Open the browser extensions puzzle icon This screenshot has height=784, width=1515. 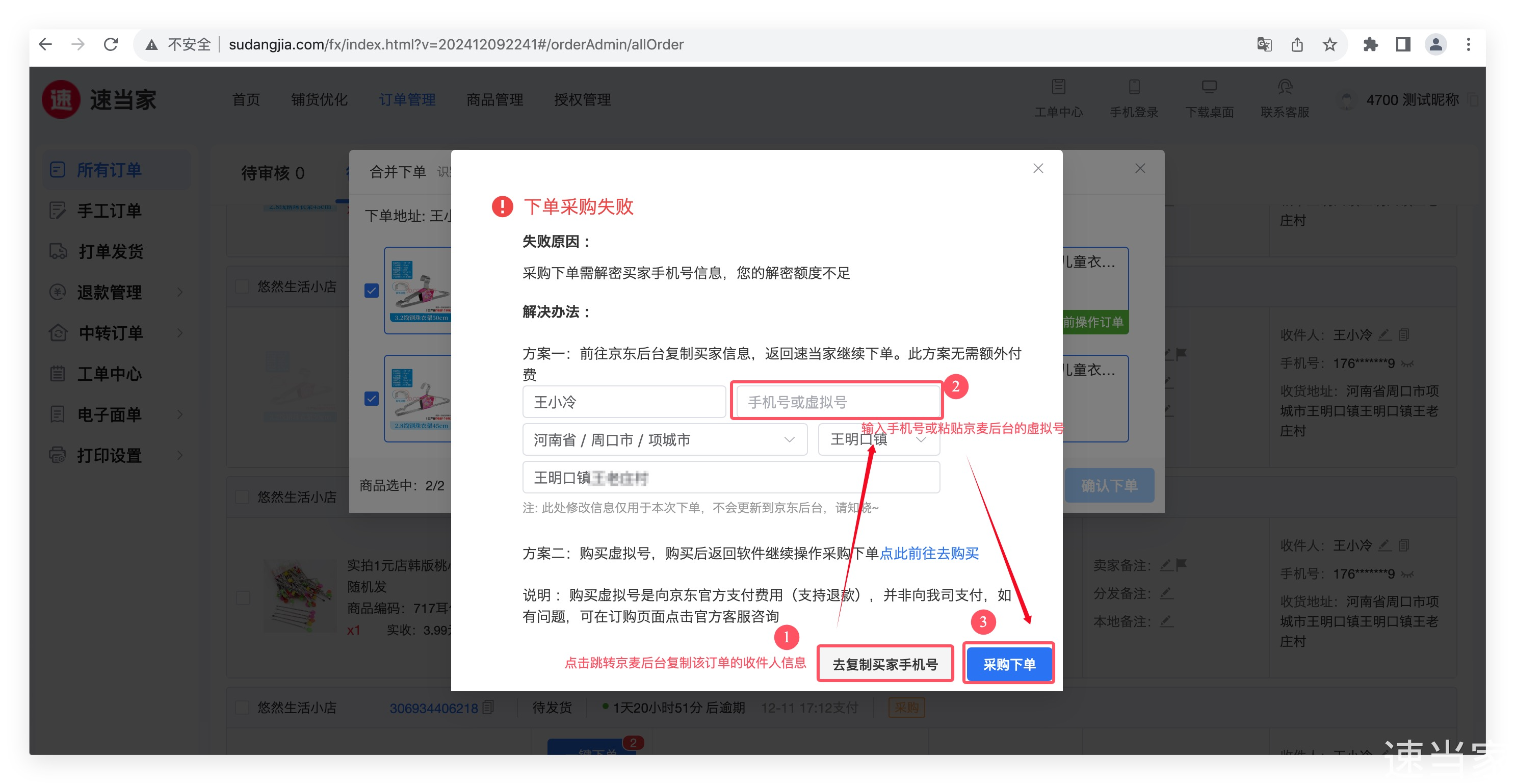point(1370,44)
